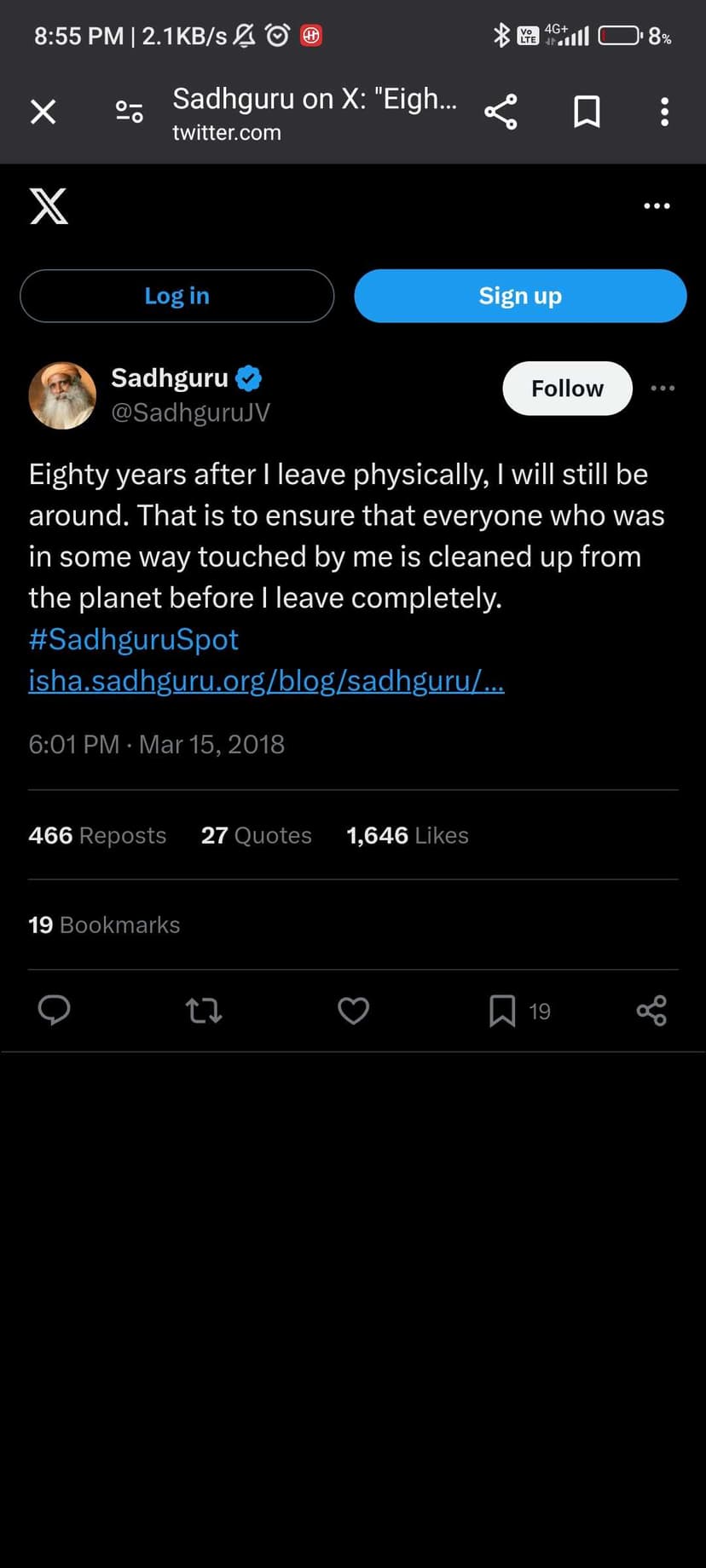Open the site settings control next to URL
The height and width of the screenshot is (1568, 706).
click(129, 111)
